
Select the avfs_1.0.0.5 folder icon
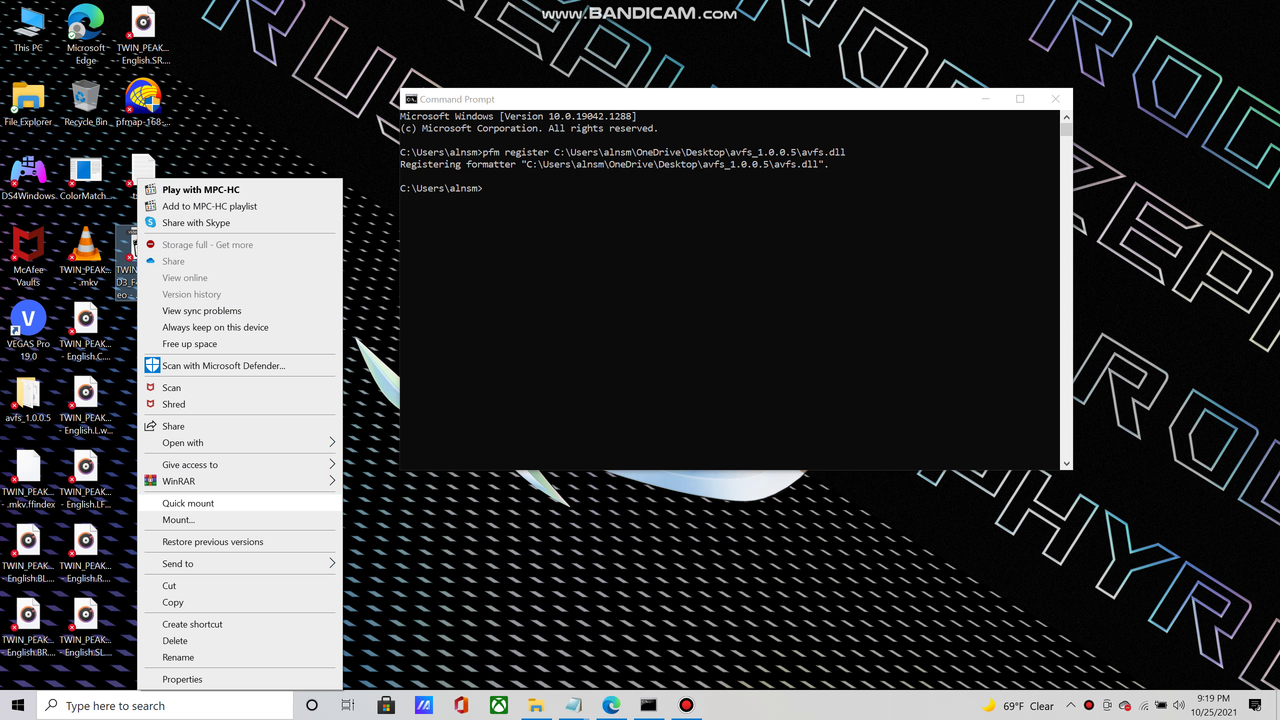(28, 400)
